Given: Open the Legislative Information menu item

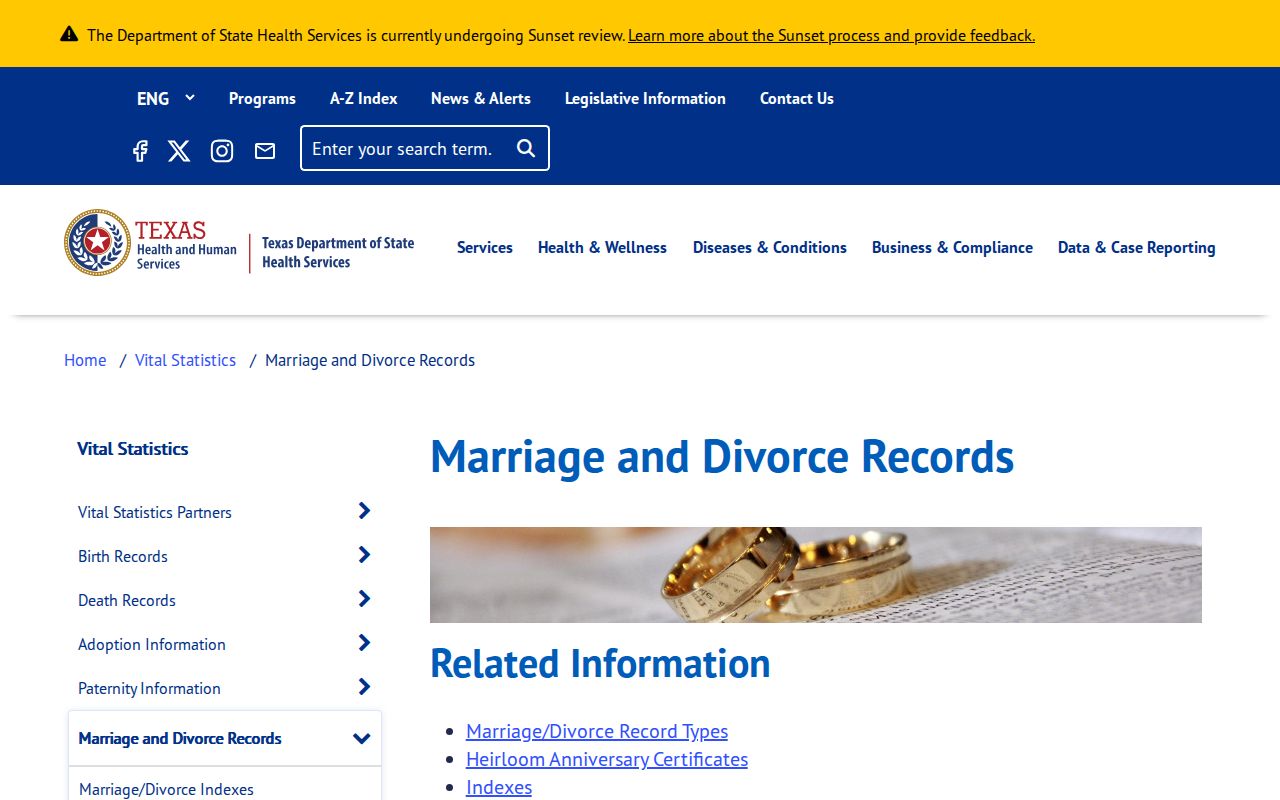Looking at the screenshot, I should pos(645,98).
